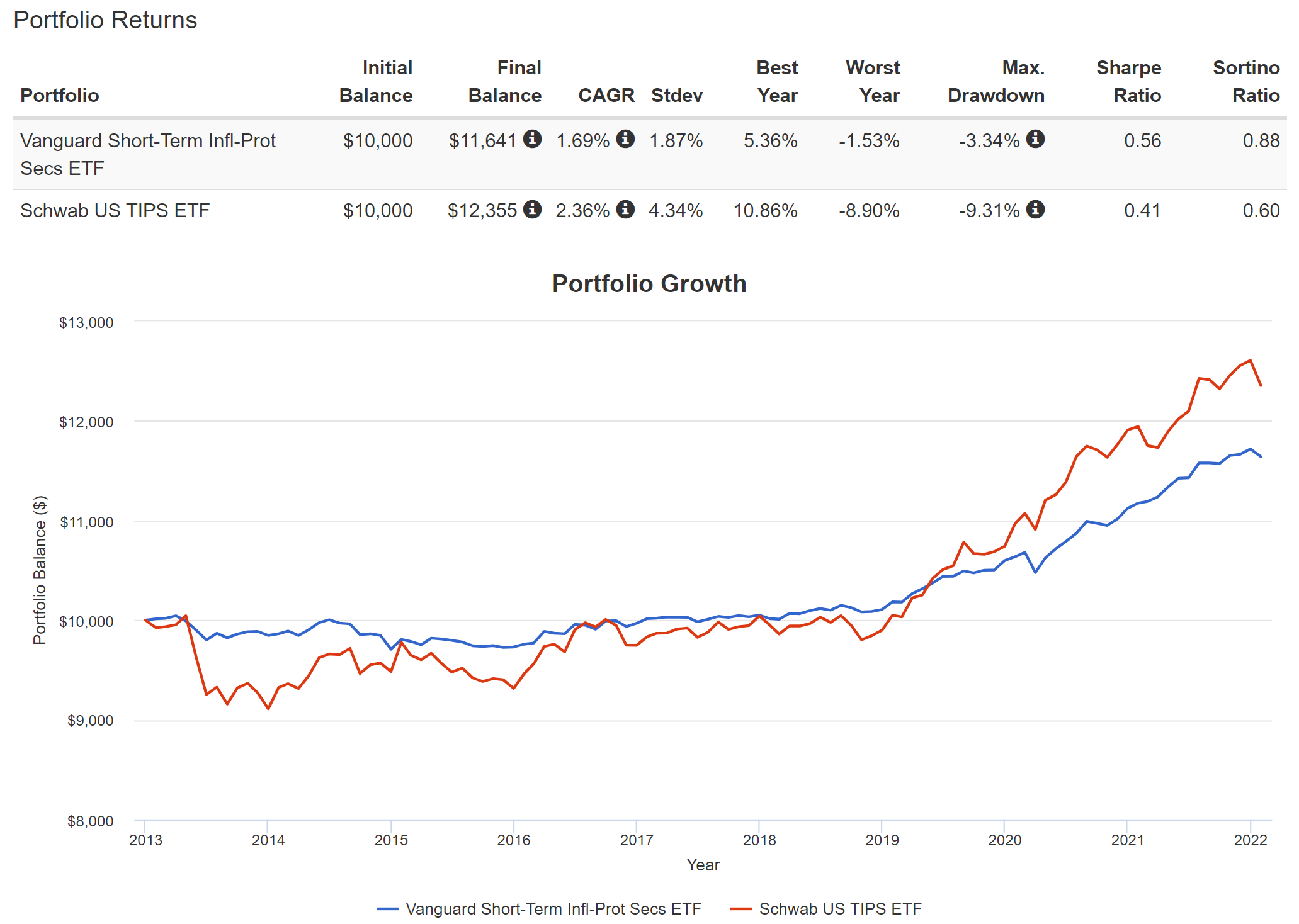Click the Sharpe Ratio column header
The image size is (1299, 924).
click(1128, 81)
